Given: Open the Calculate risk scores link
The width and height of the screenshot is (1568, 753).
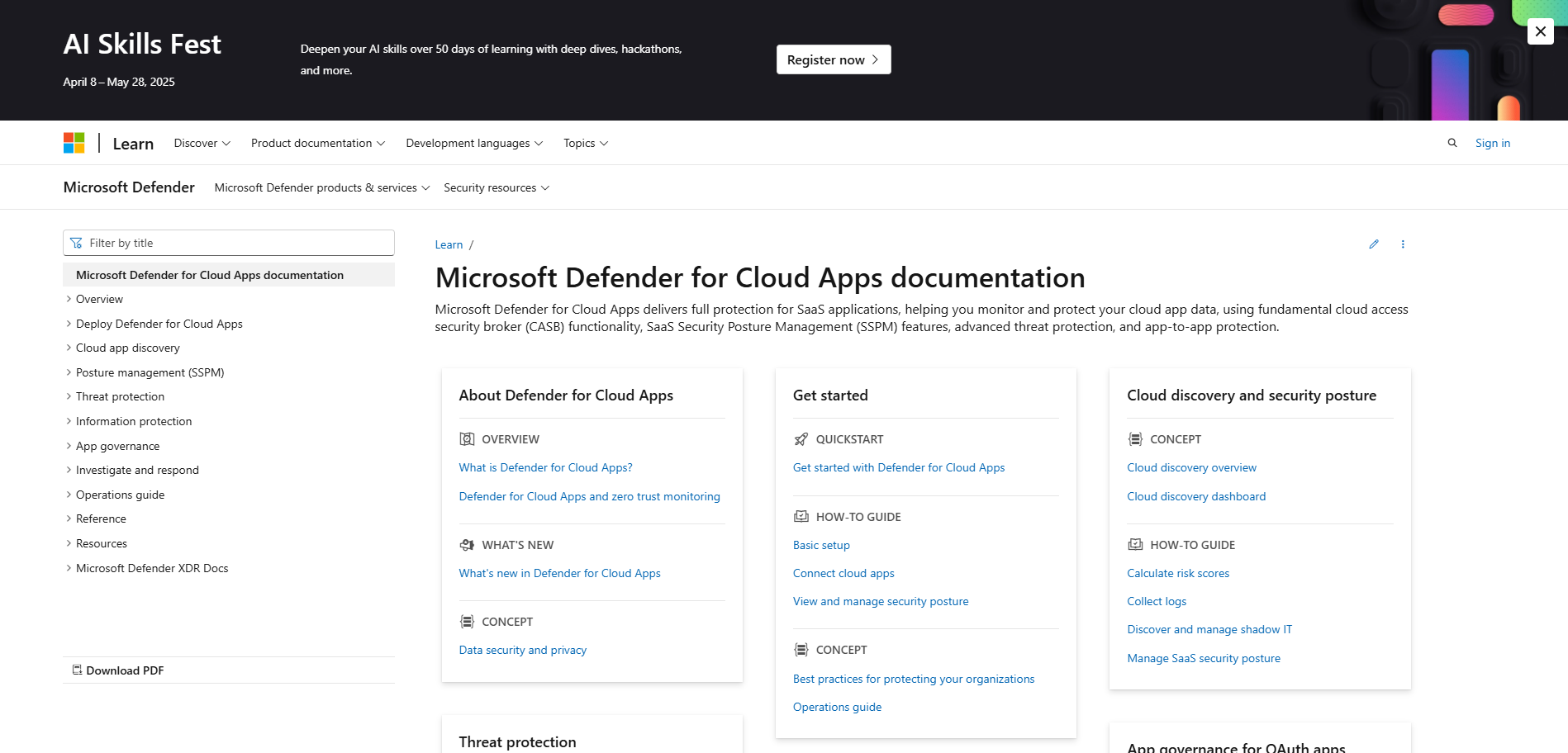Looking at the screenshot, I should tap(1177, 573).
